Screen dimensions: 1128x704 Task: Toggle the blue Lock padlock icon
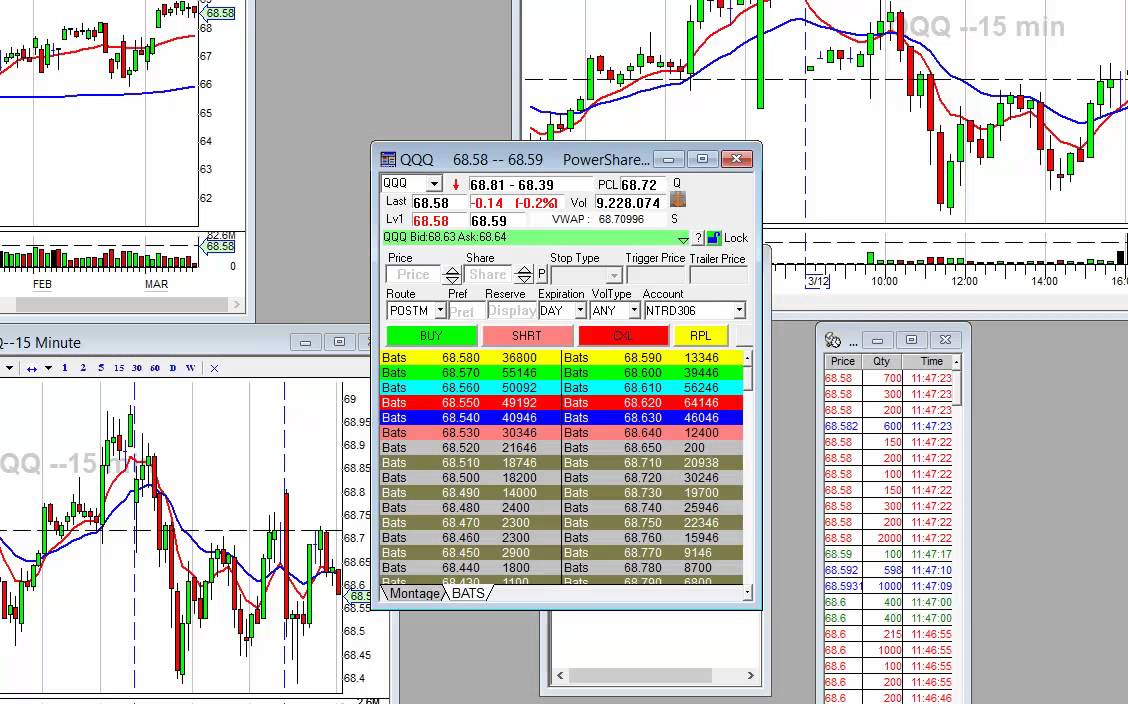(713, 238)
